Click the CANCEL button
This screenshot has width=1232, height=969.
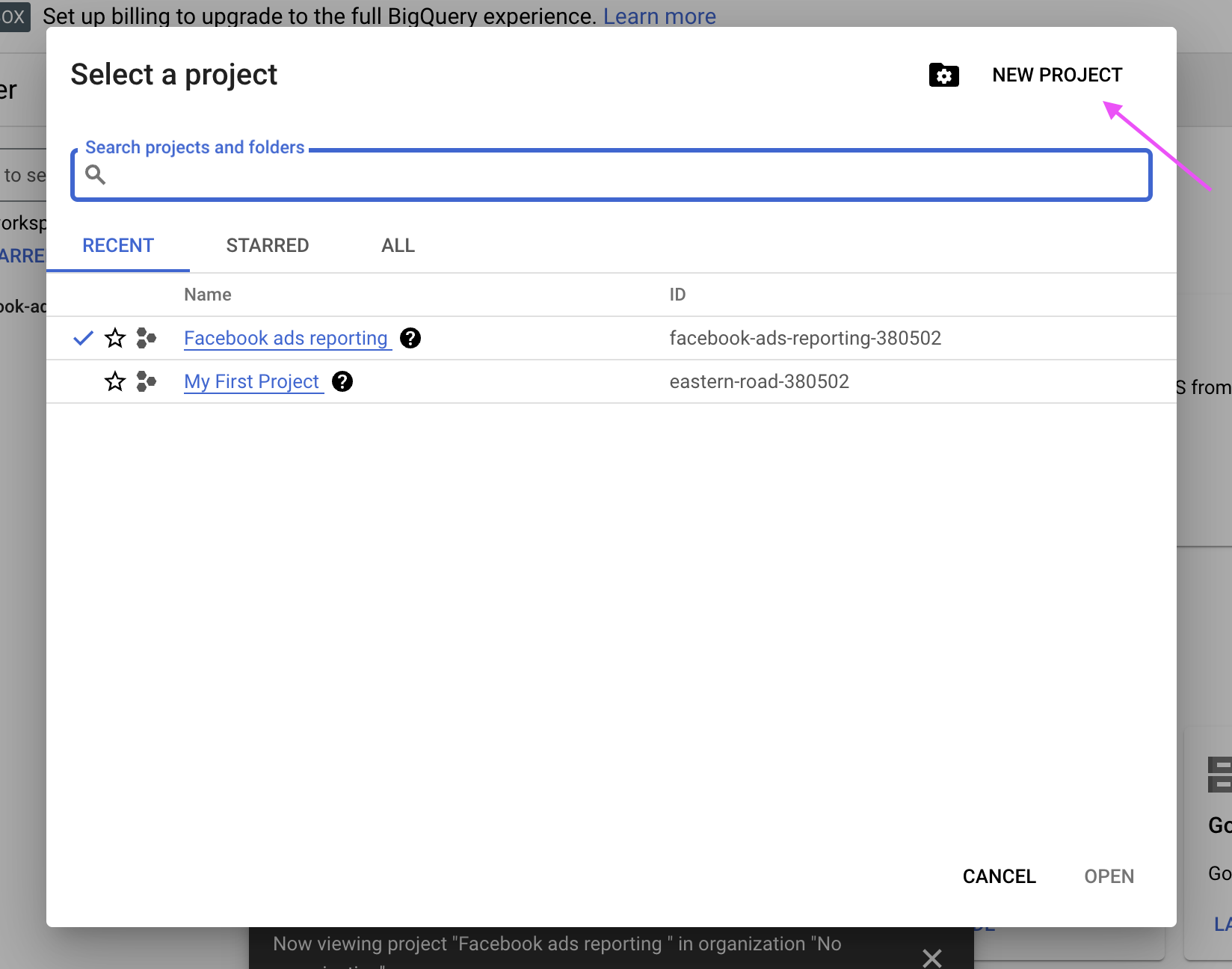tap(999, 876)
